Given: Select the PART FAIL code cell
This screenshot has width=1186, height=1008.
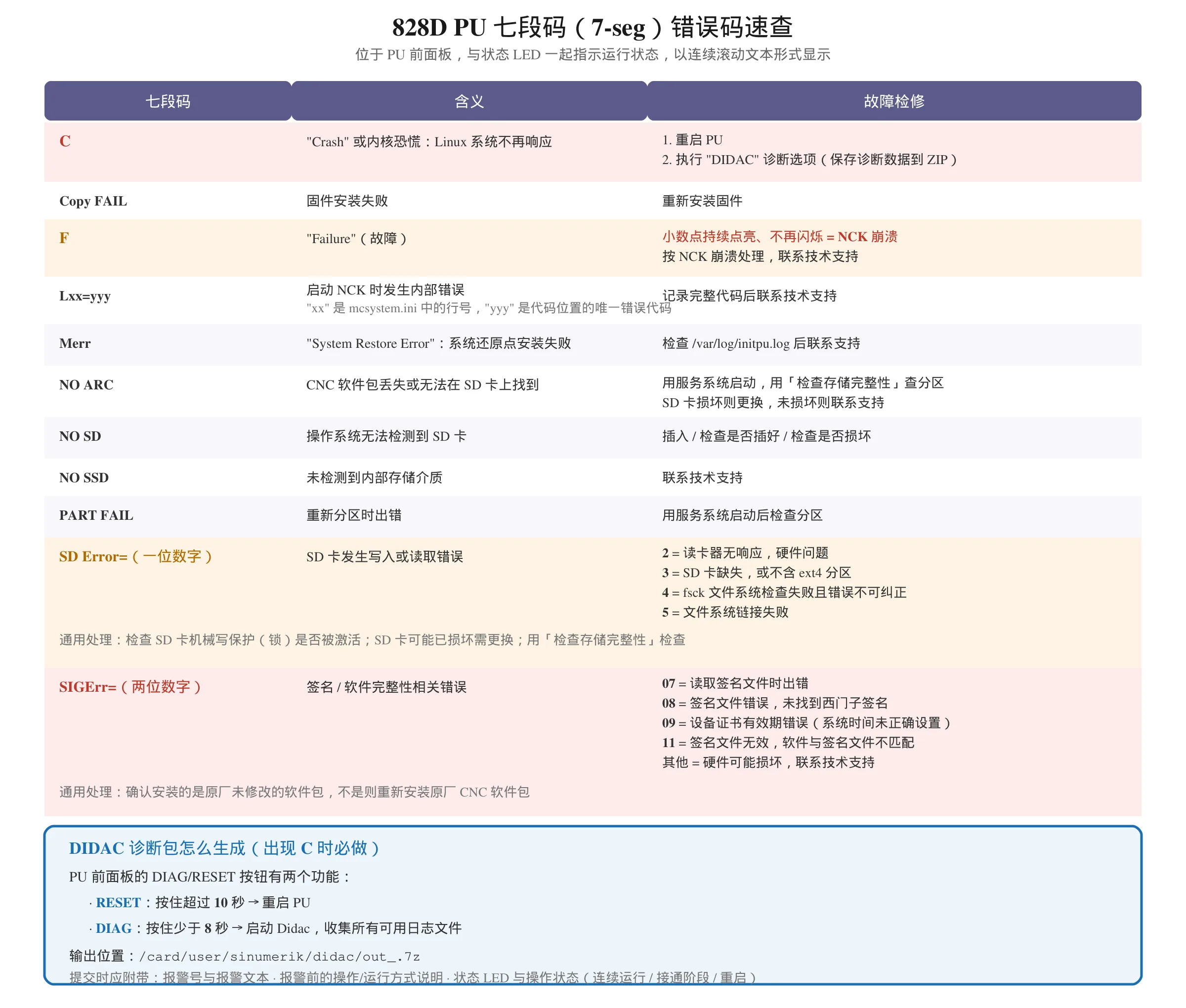Looking at the screenshot, I should pos(96,515).
